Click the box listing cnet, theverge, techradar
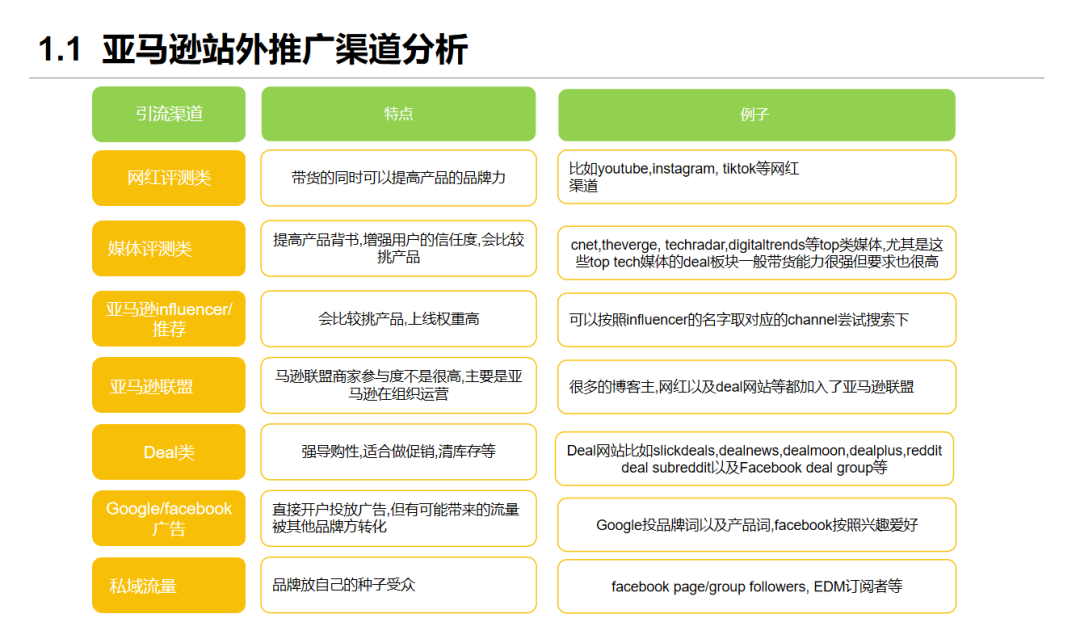The height and width of the screenshot is (622, 1080). tap(756, 253)
